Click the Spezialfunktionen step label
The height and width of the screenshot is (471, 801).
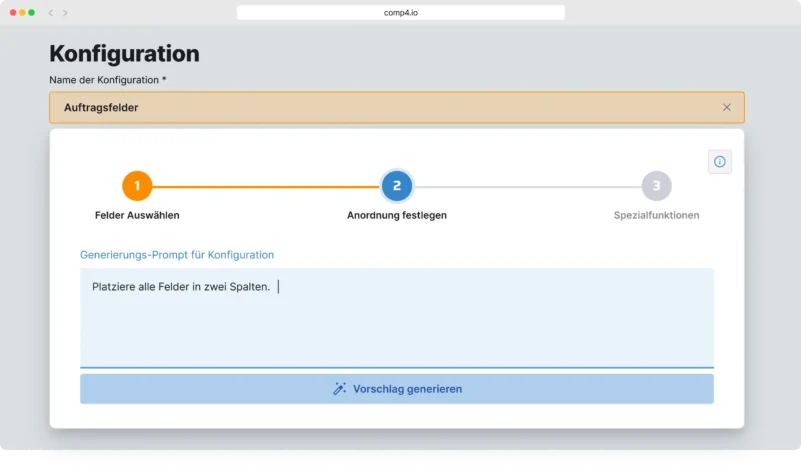pyautogui.click(x=656, y=215)
